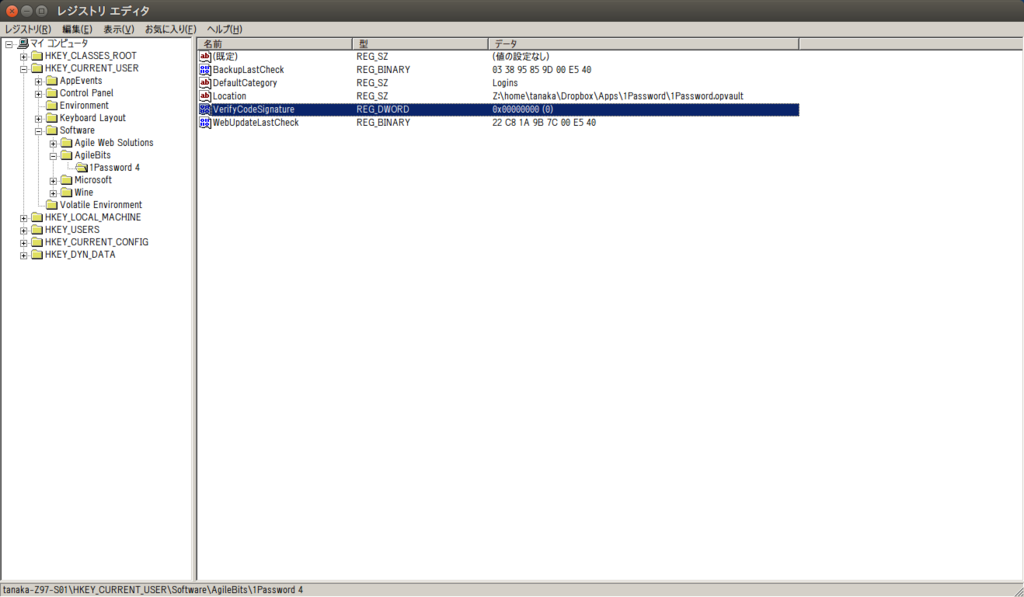Viewport: 1024px width, 597px height.
Task: Click the Environment folder icon
Action: point(52,106)
